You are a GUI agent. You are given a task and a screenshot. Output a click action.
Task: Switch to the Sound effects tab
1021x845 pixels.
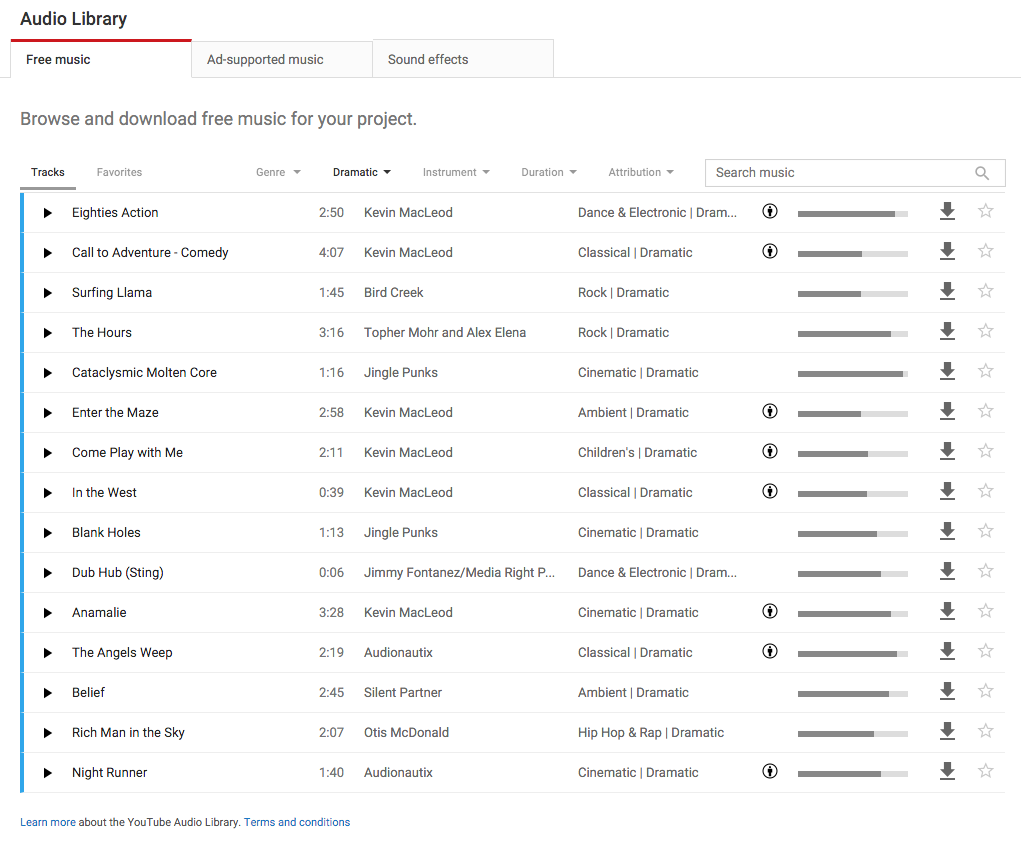click(427, 59)
